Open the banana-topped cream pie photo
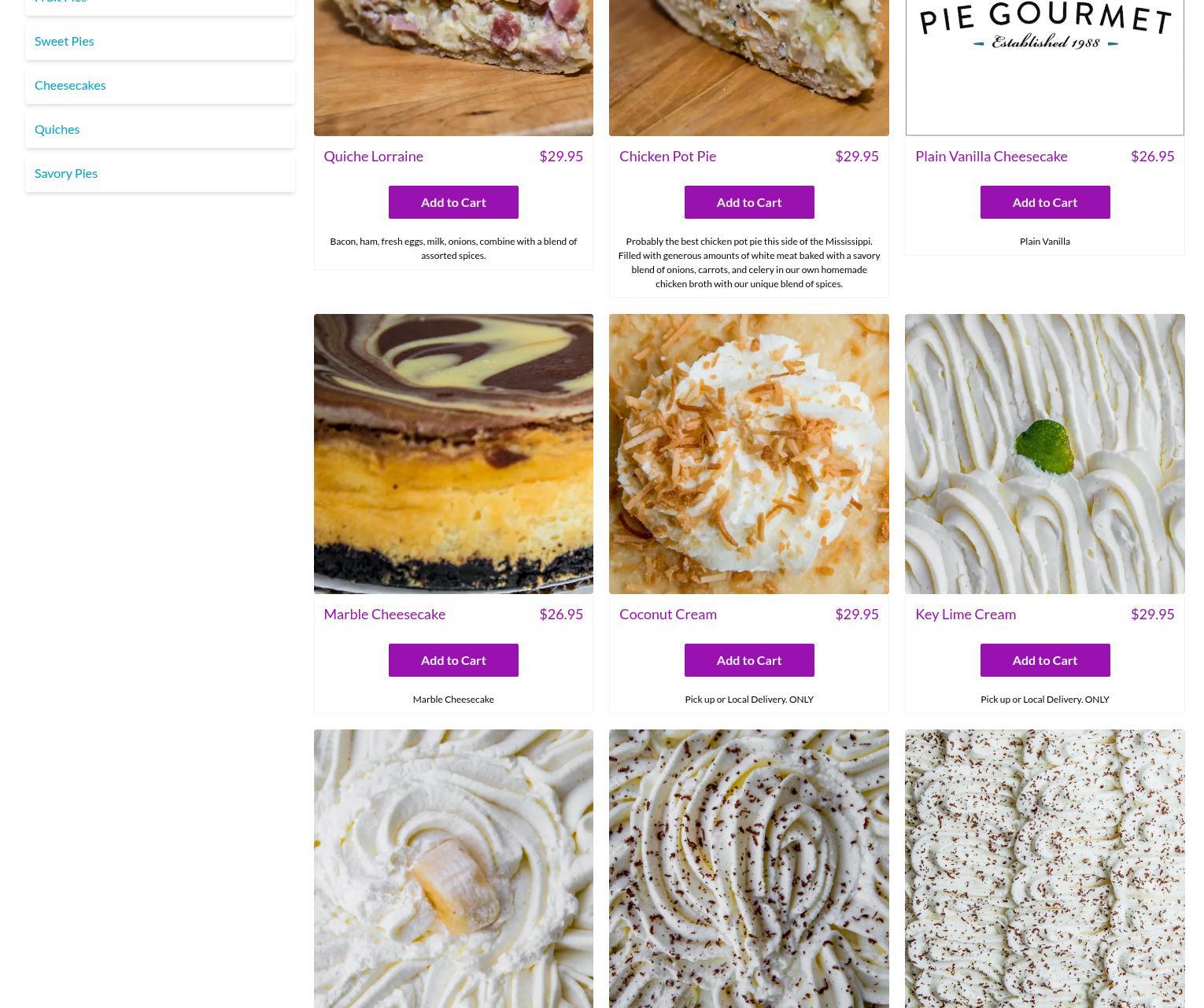This screenshot has width=1204, height=1008. coord(453,869)
